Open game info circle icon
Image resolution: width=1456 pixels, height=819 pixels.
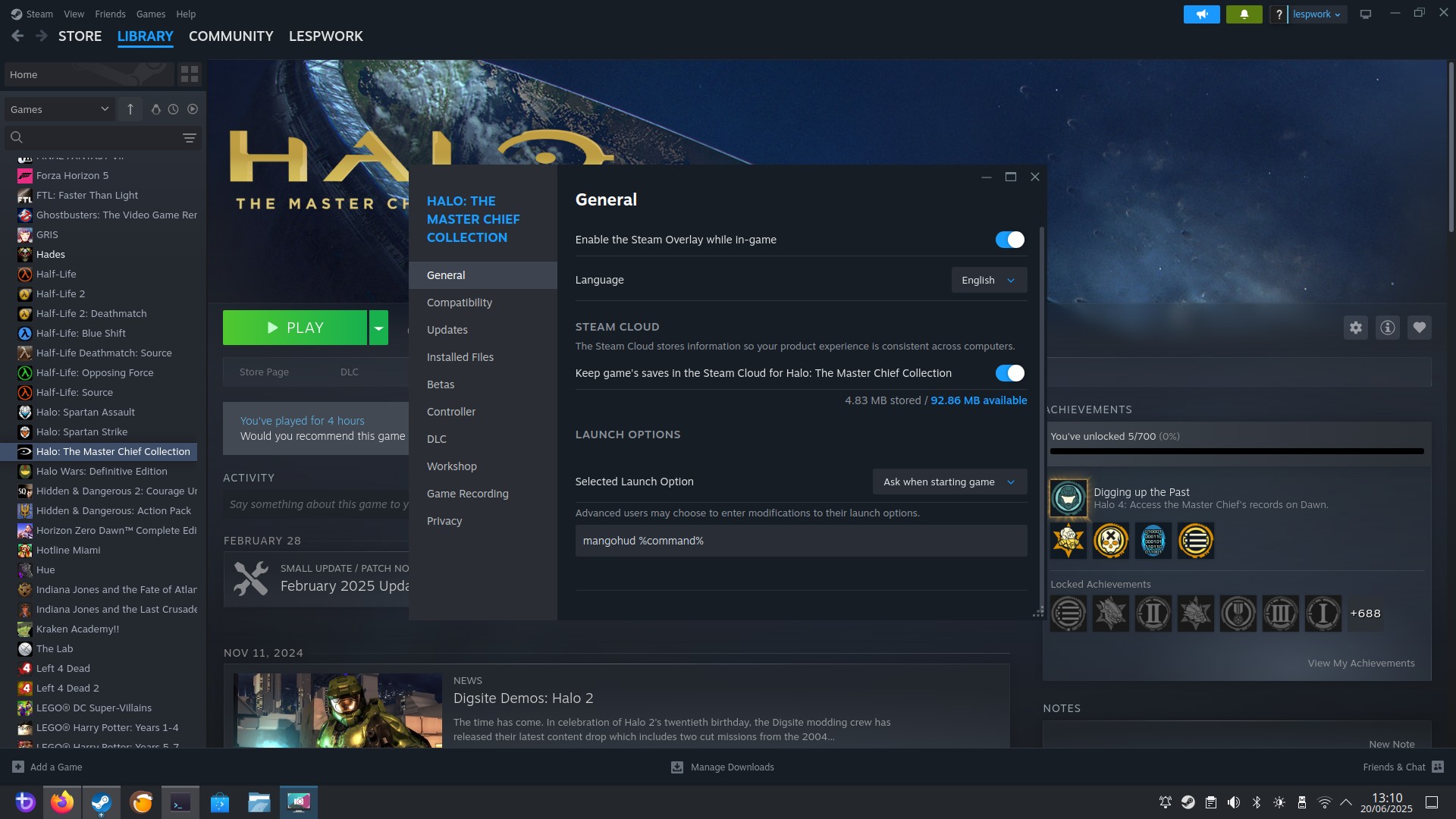tap(1388, 328)
